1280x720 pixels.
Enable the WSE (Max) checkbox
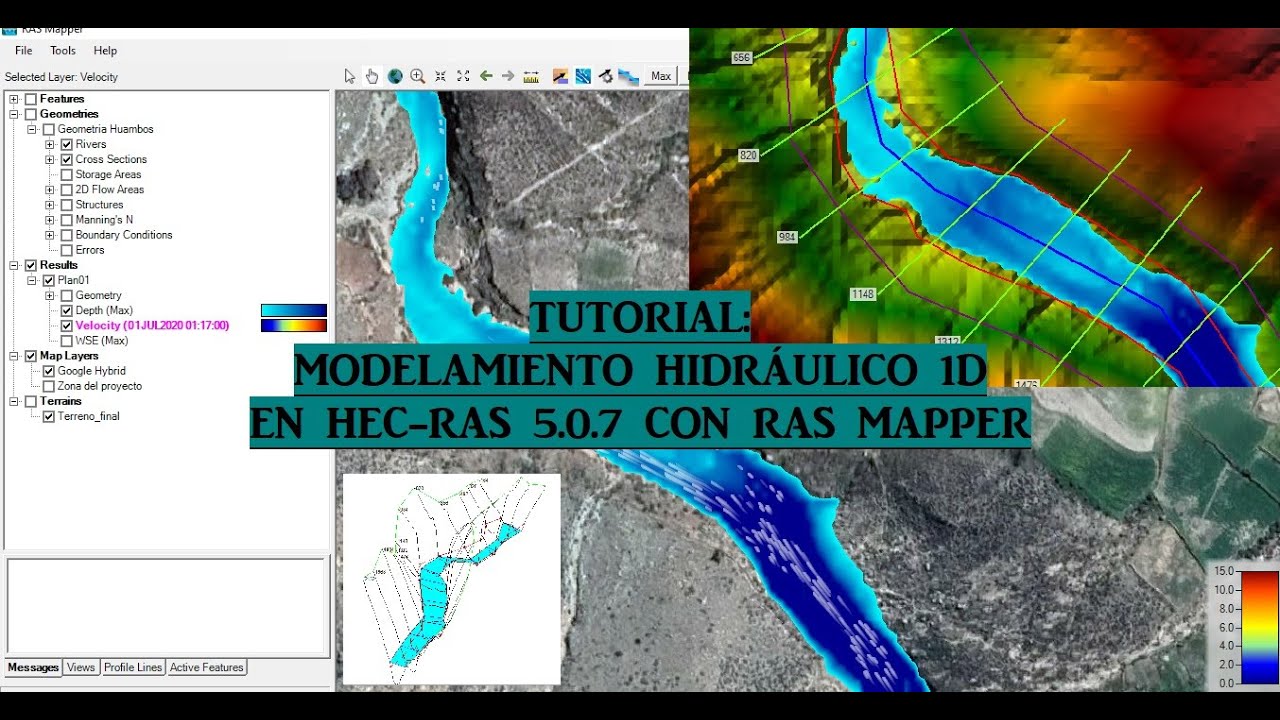(67, 340)
